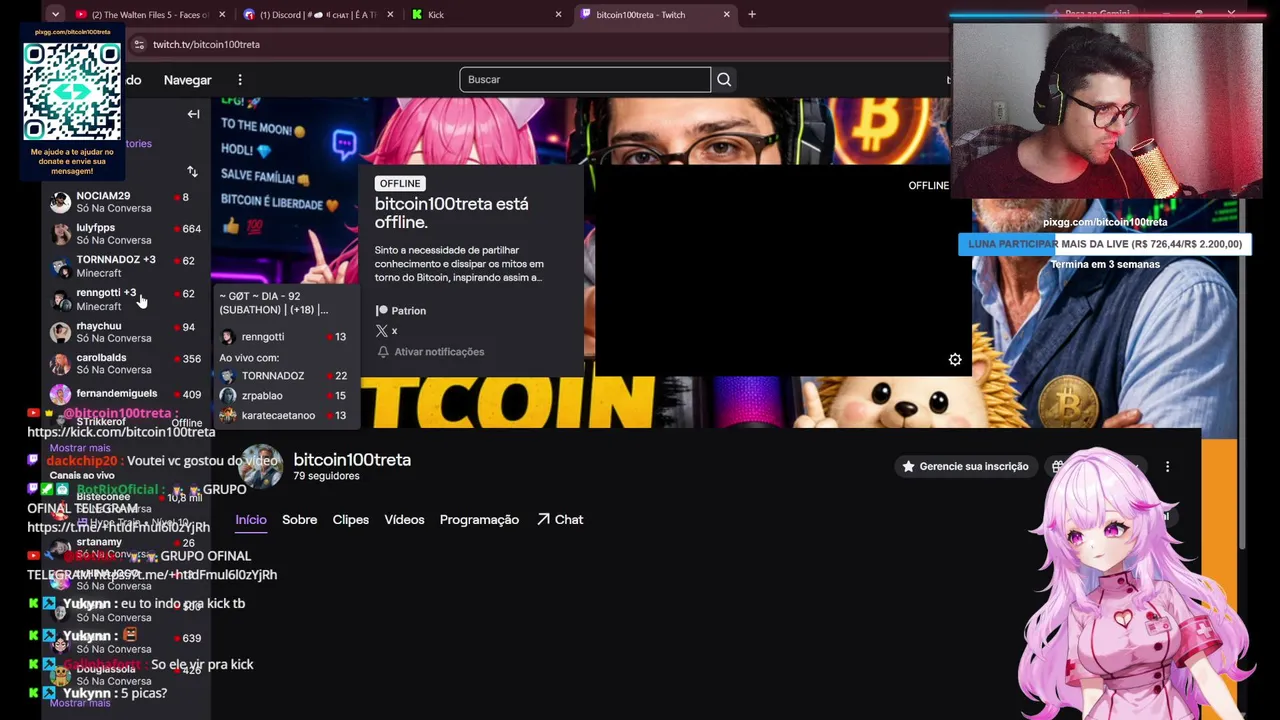The height and width of the screenshot is (720, 1280).
Task: Select zrpablao in the hover popup
Action: coord(283,396)
